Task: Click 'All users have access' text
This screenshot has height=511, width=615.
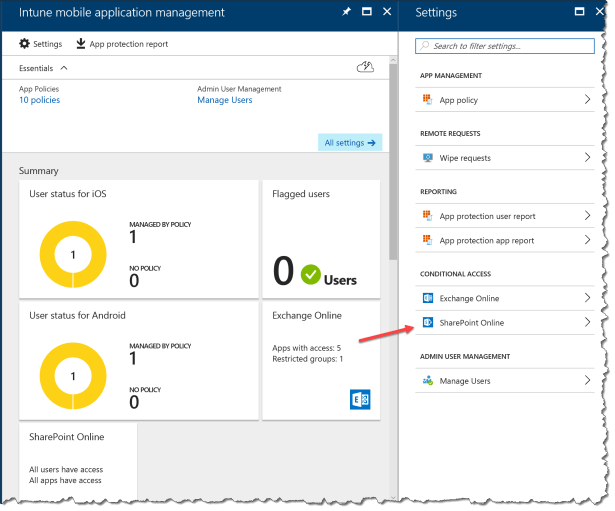Action: pos(66,469)
